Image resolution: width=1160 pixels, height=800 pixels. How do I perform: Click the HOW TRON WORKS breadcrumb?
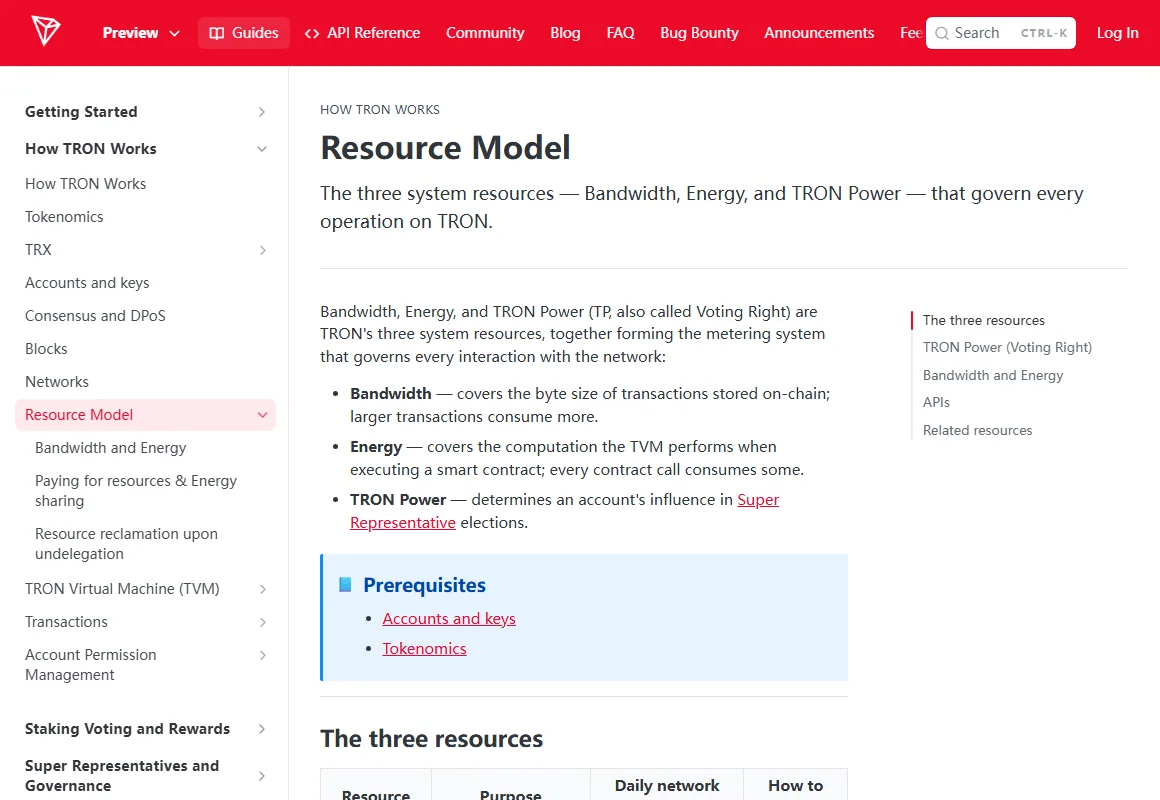380,110
